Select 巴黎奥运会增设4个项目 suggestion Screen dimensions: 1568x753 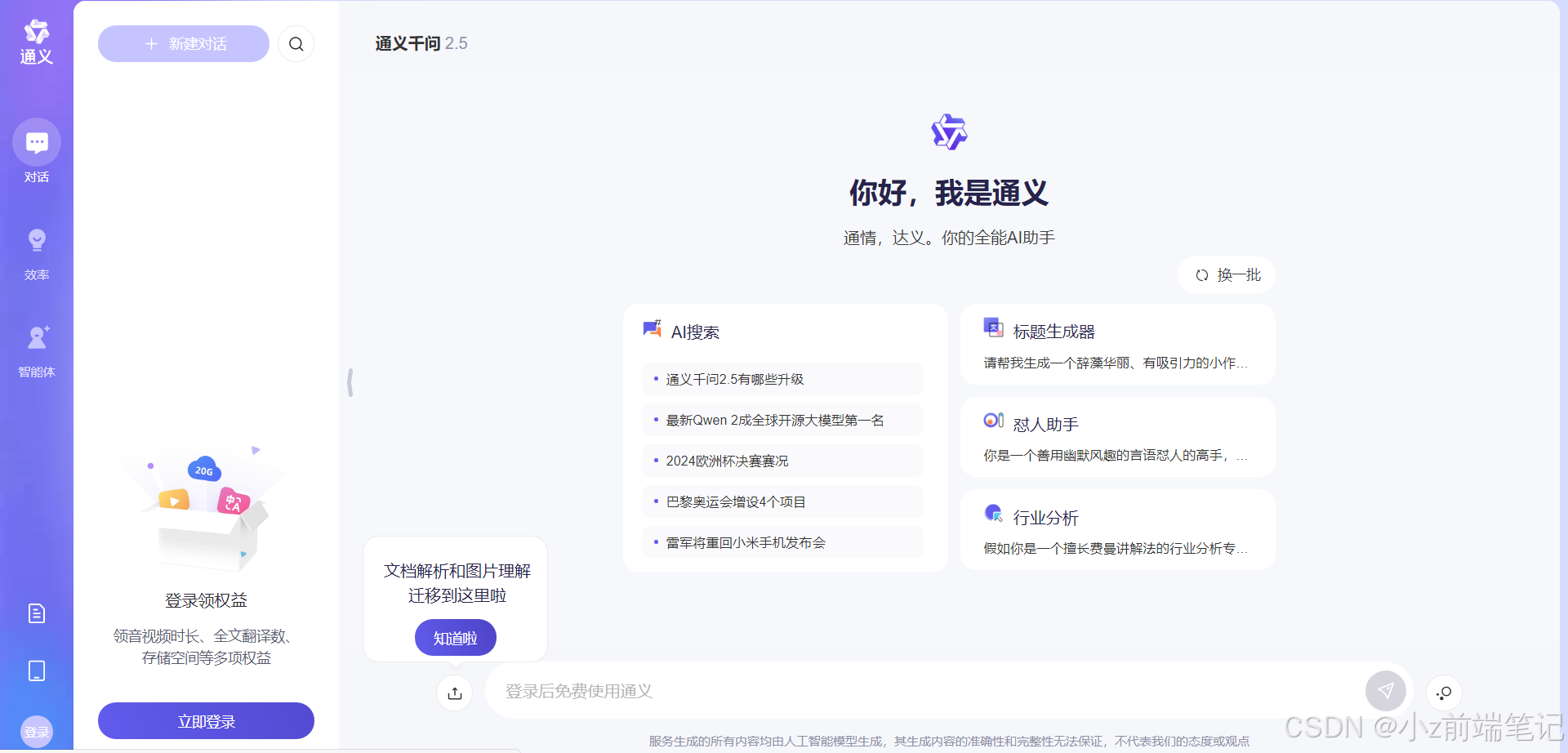coord(782,501)
